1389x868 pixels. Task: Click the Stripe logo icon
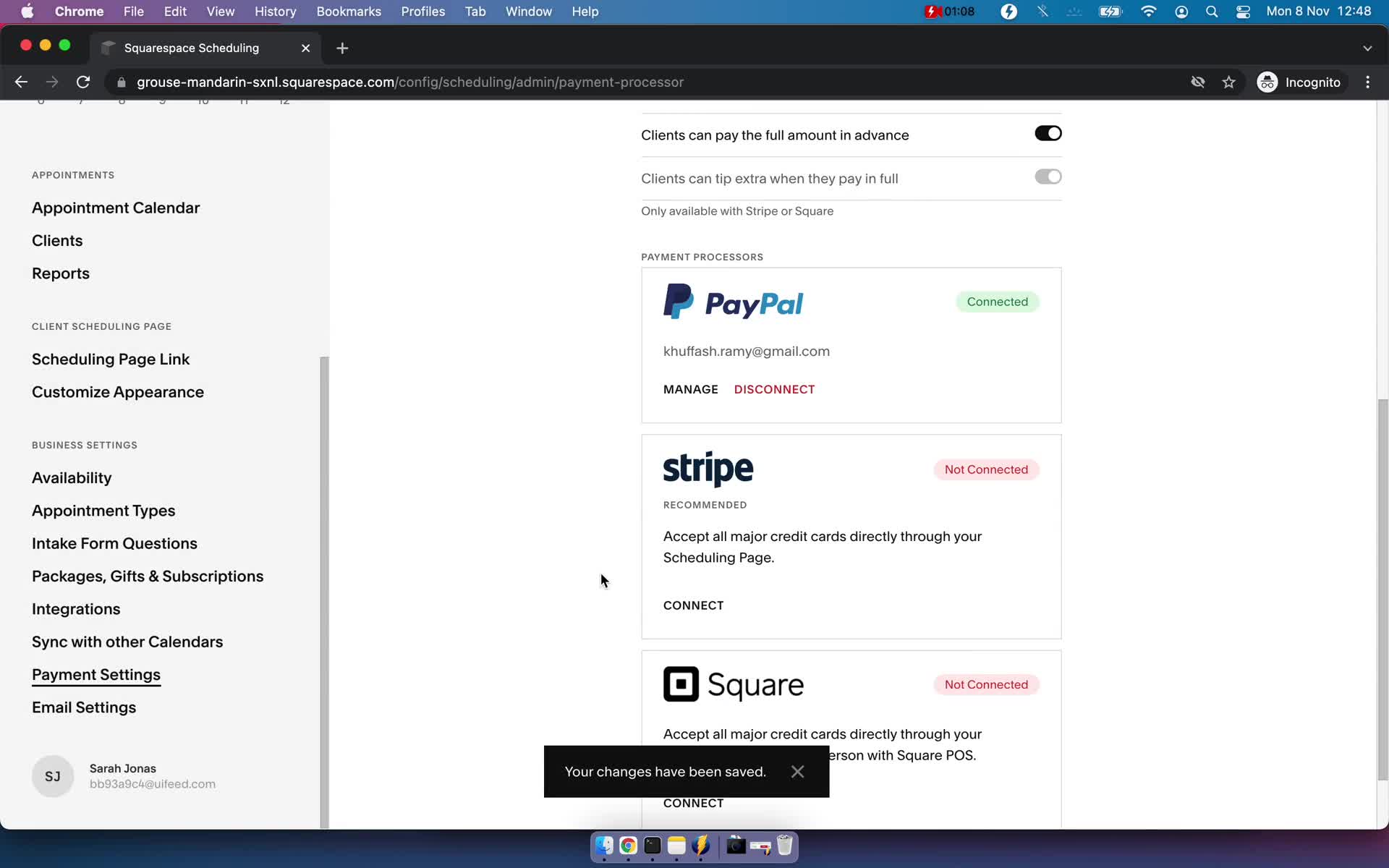(x=708, y=468)
